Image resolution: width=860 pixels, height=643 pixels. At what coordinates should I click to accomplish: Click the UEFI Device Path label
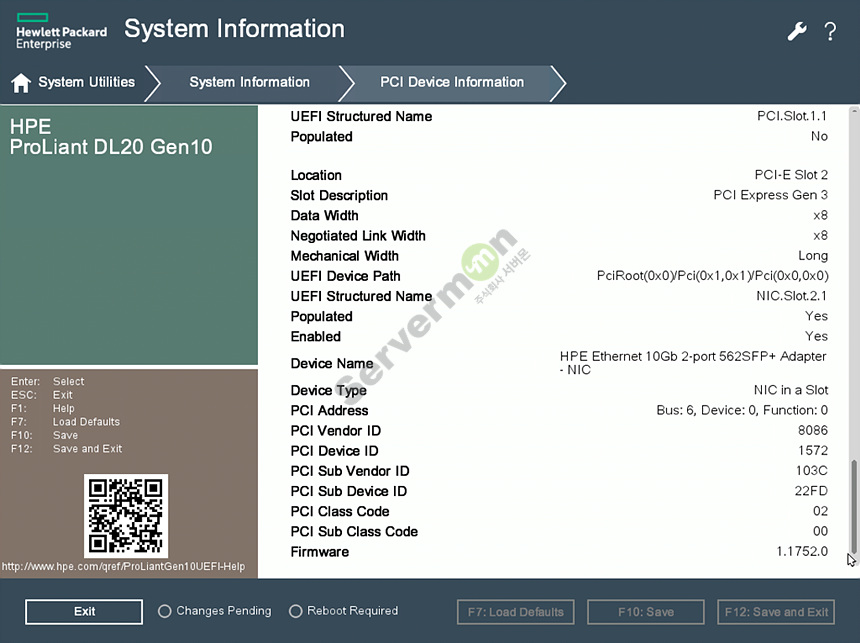(346, 276)
